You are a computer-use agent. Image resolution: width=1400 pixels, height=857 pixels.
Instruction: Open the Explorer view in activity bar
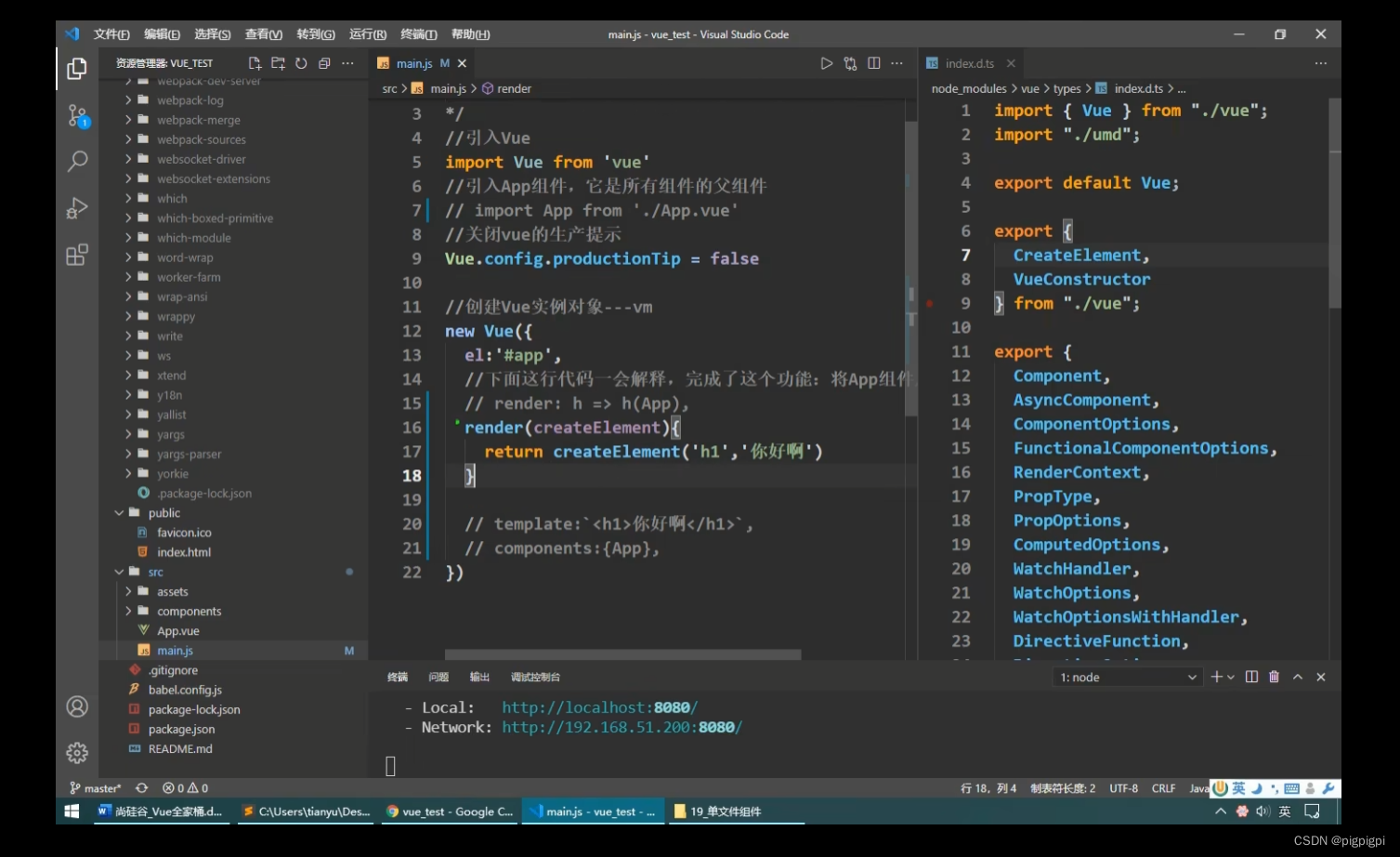point(77,69)
